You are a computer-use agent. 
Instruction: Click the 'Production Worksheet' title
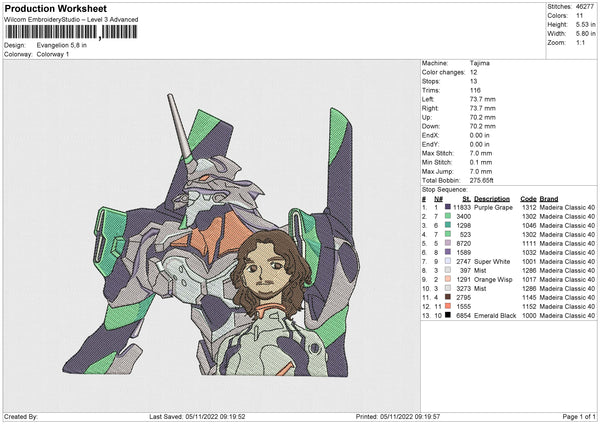pyautogui.click(x=56, y=8)
